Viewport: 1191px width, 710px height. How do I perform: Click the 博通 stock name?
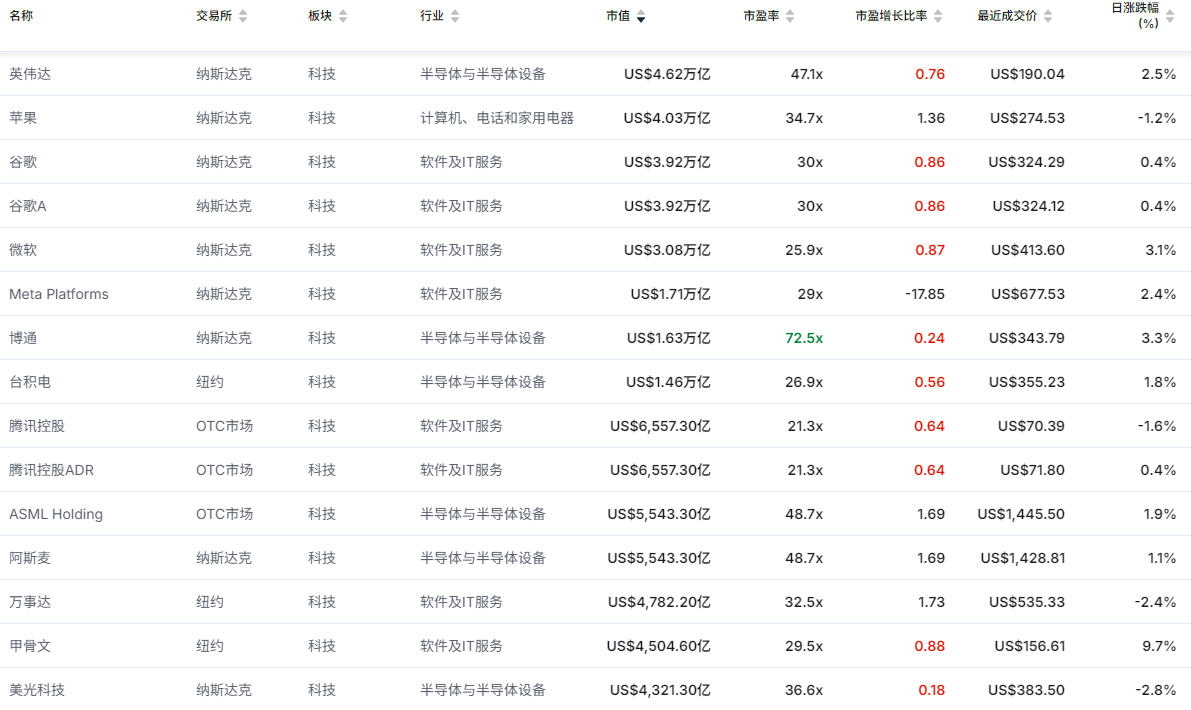point(23,338)
